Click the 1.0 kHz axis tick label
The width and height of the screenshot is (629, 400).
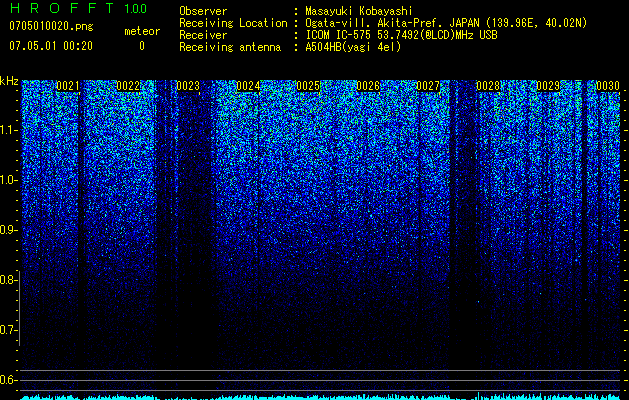coord(9,180)
